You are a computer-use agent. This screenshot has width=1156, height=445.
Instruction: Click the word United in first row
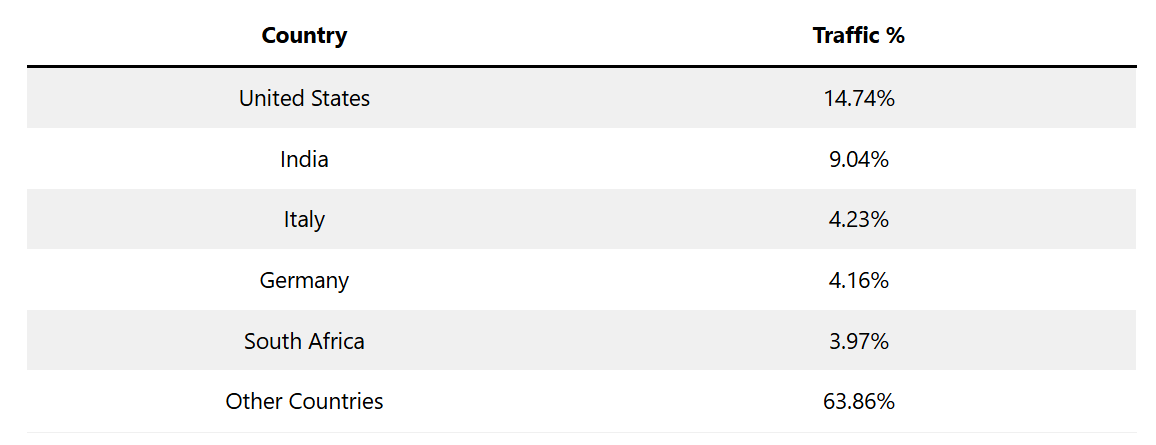(x=270, y=98)
